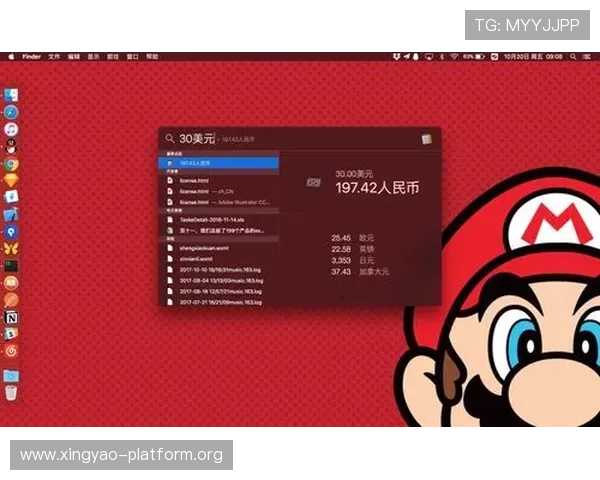The height and width of the screenshot is (480, 600).
Task: Open the Wi-Fi status menu
Action: coord(454,57)
